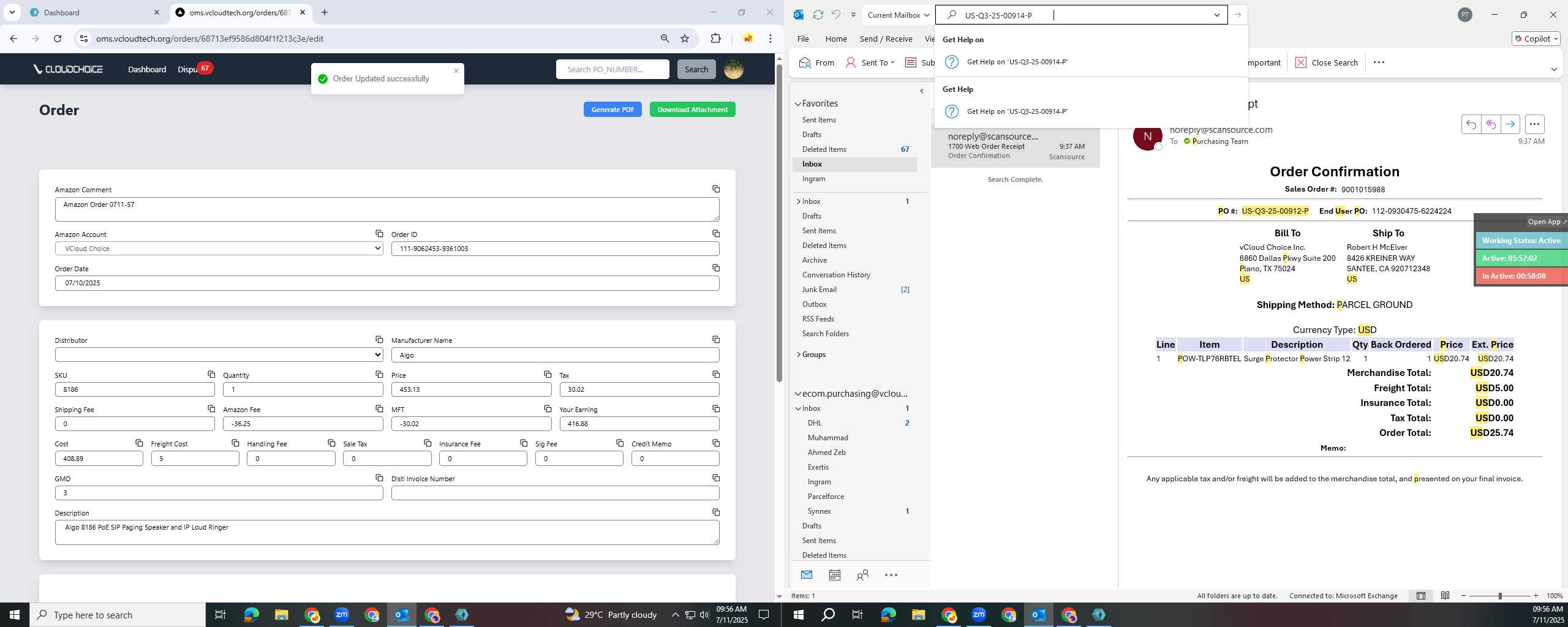This screenshot has height=627, width=1568.
Task: Click the Search button beside PO number
Action: [x=696, y=69]
